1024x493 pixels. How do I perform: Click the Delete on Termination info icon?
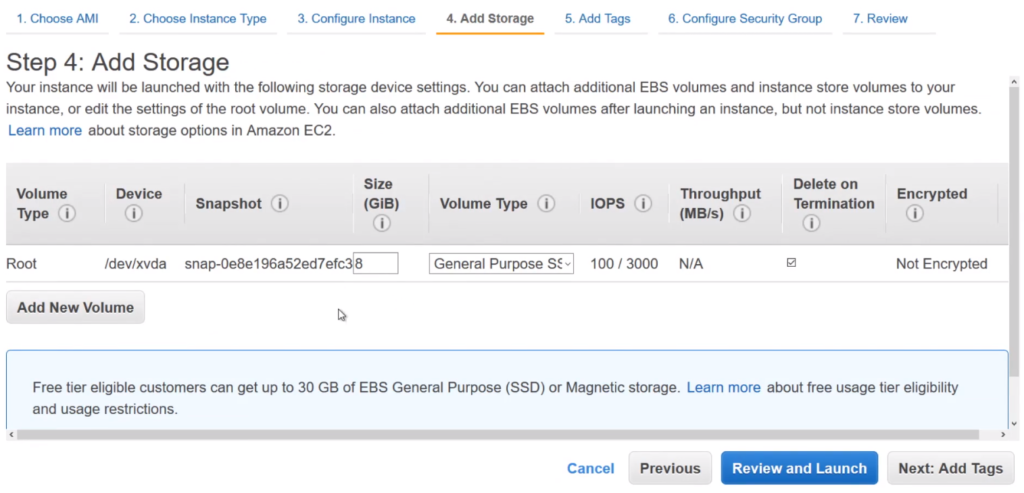pyautogui.click(x=811, y=224)
